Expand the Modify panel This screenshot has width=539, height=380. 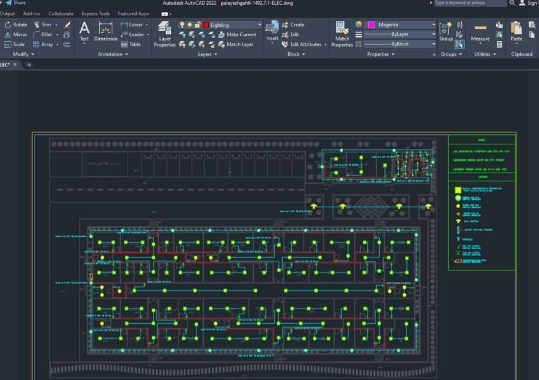click(23, 54)
